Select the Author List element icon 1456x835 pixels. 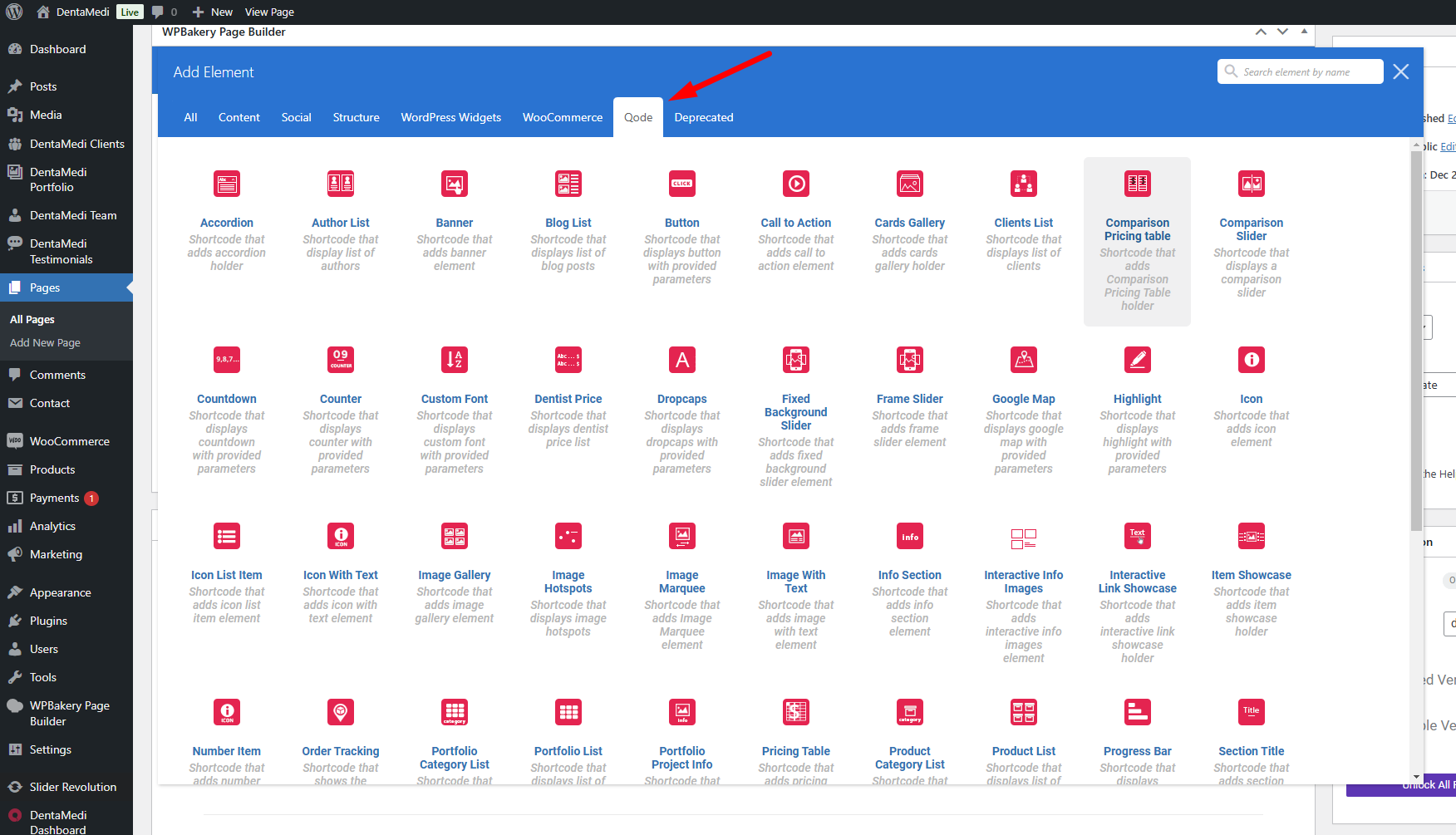pyautogui.click(x=341, y=184)
